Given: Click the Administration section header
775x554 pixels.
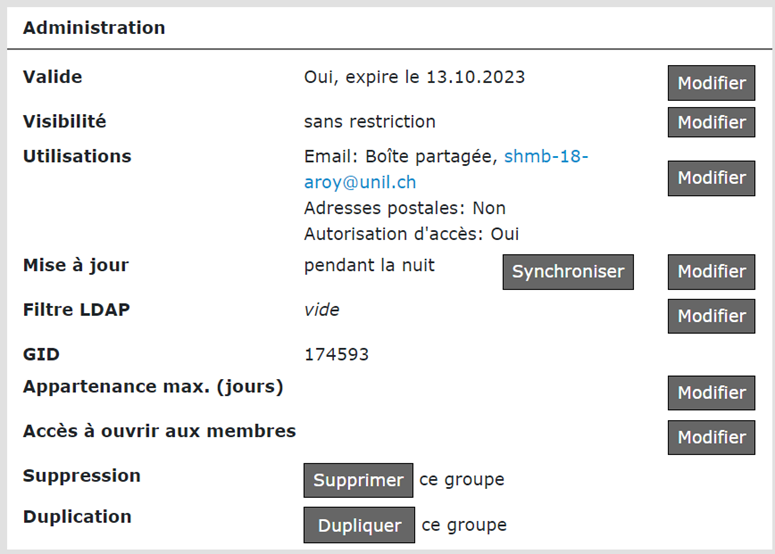Looking at the screenshot, I should click(94, 28).
